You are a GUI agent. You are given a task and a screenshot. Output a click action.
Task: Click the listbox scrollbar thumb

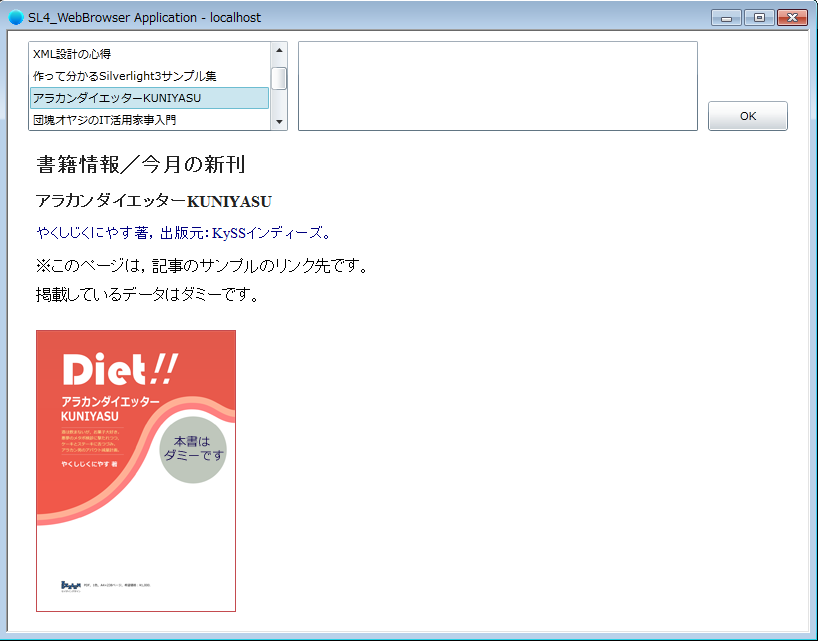[x=279, y=79]
